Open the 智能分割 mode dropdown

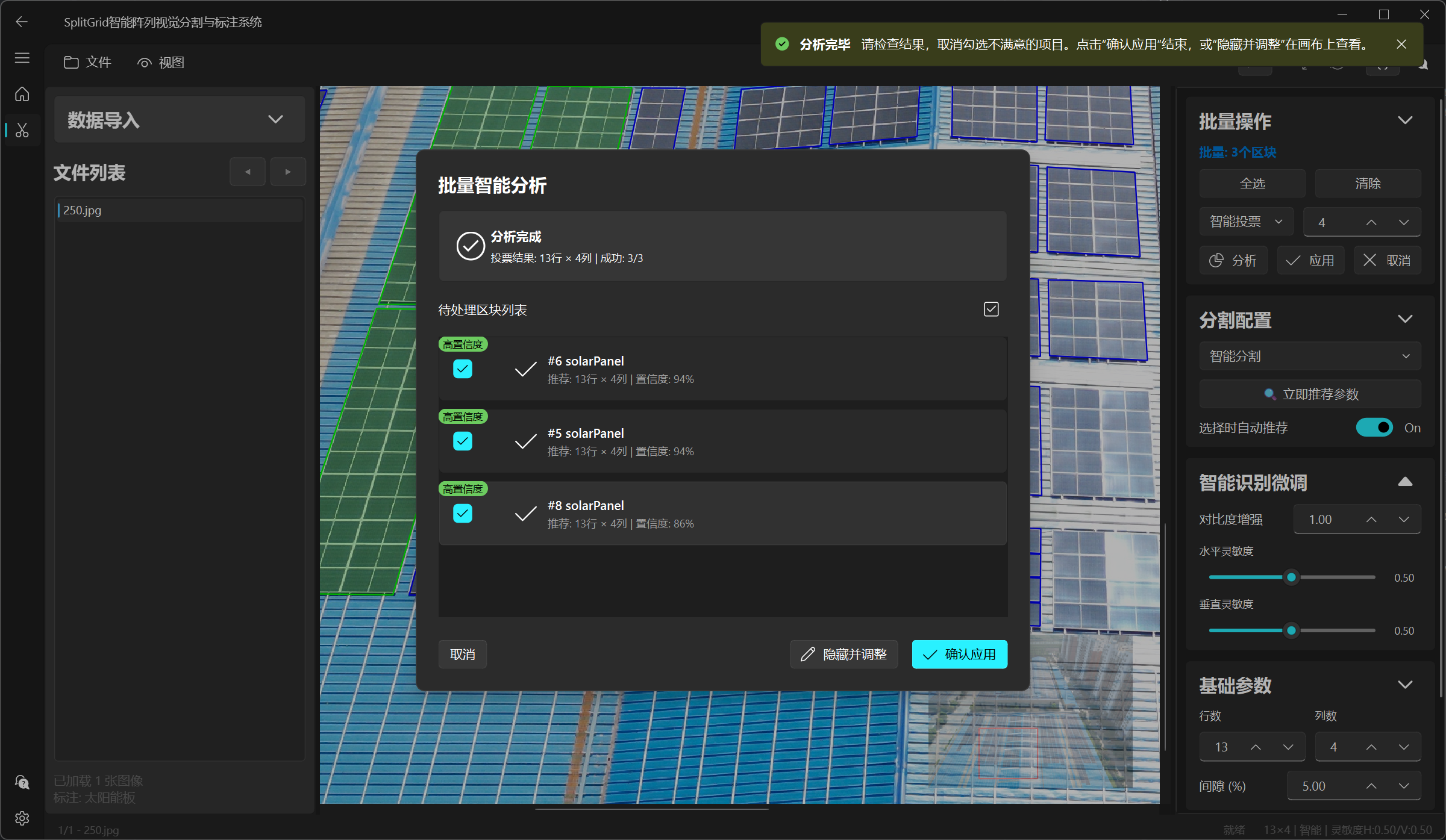(1309, 356)
